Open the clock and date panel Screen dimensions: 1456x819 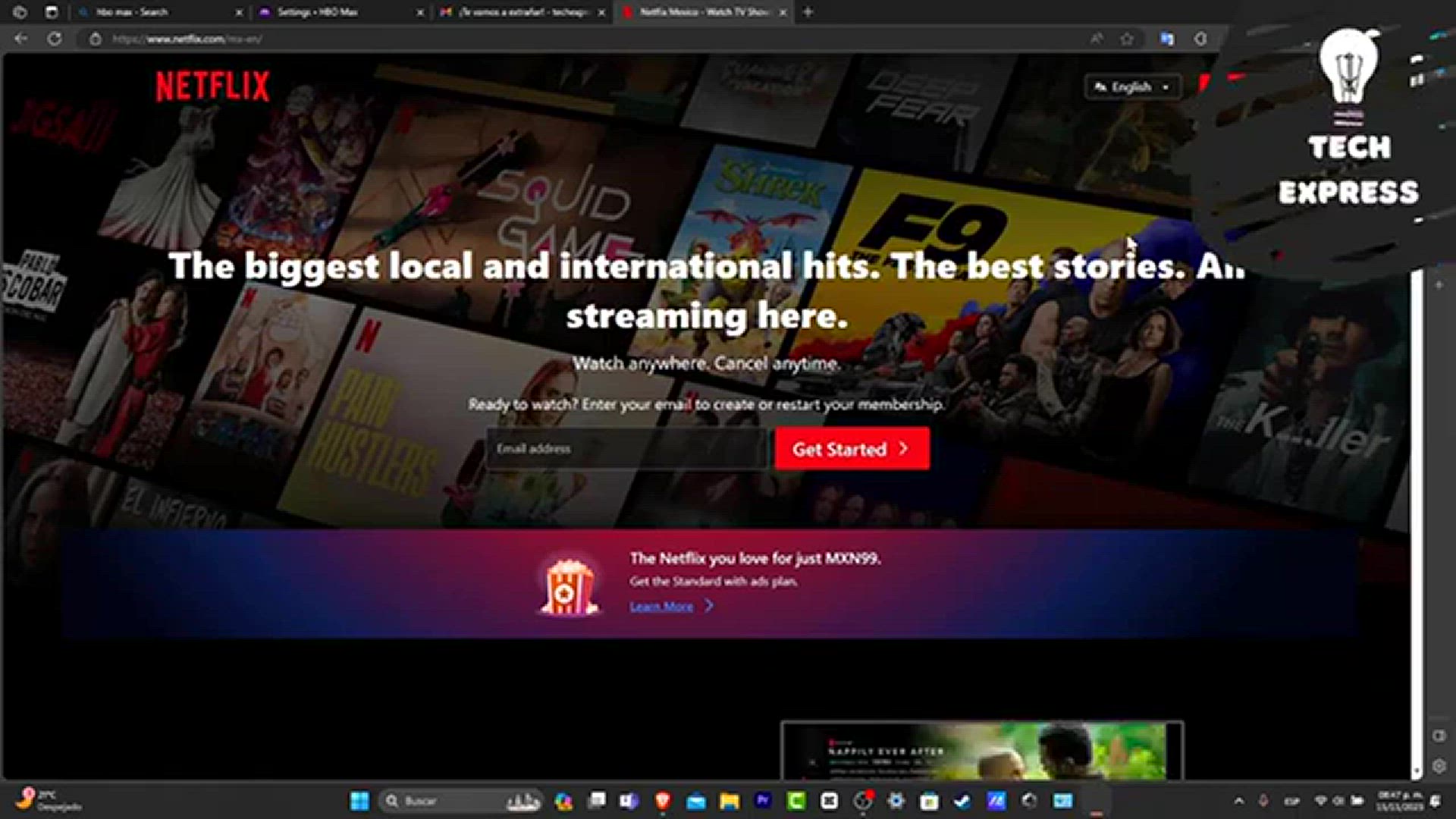1399,801
